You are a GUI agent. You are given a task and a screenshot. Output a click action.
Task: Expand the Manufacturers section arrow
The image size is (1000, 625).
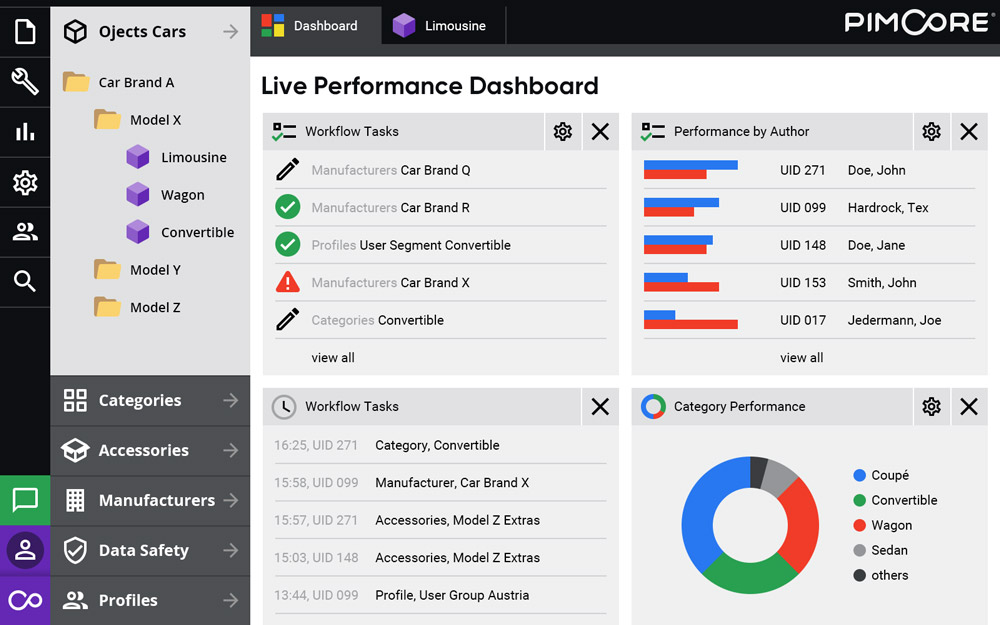230,500
